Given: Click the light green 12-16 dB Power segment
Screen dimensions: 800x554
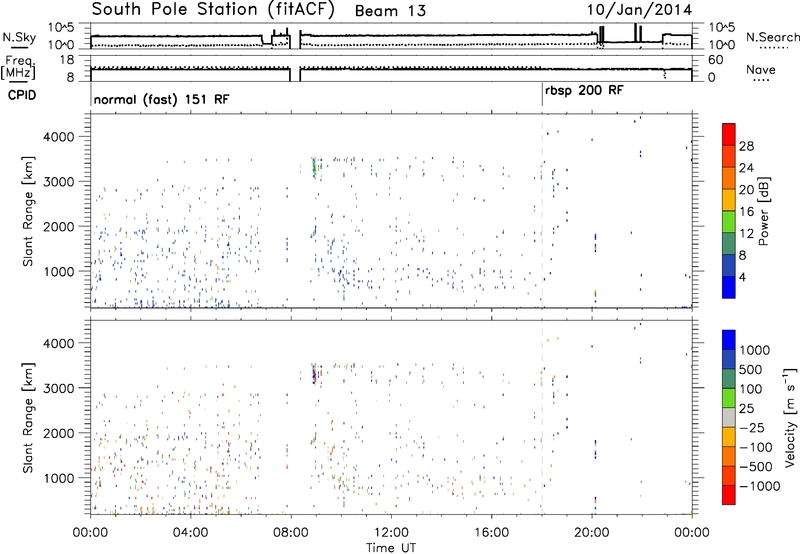Looking at the screenshot, I should 729,221.
